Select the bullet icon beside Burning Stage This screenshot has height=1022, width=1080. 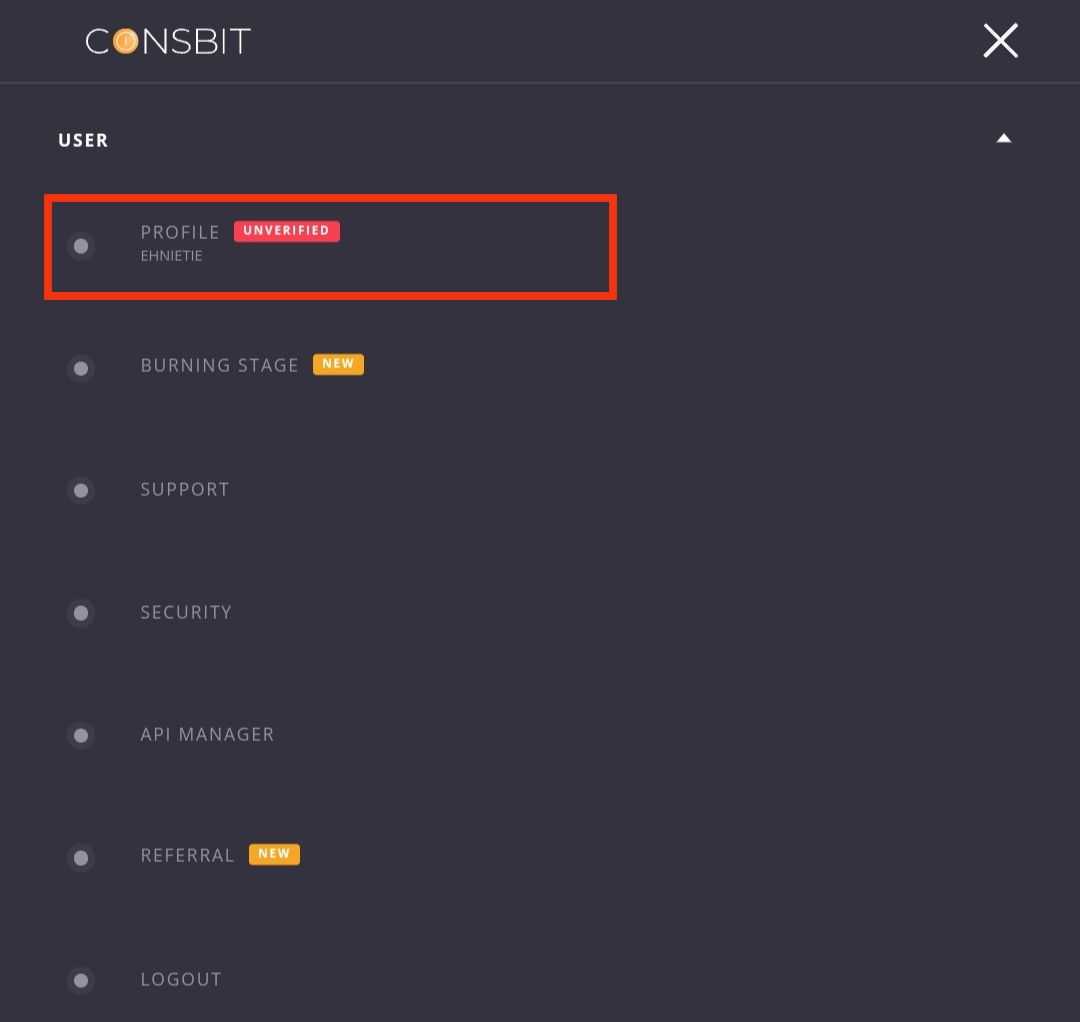[x=81, y=368]
